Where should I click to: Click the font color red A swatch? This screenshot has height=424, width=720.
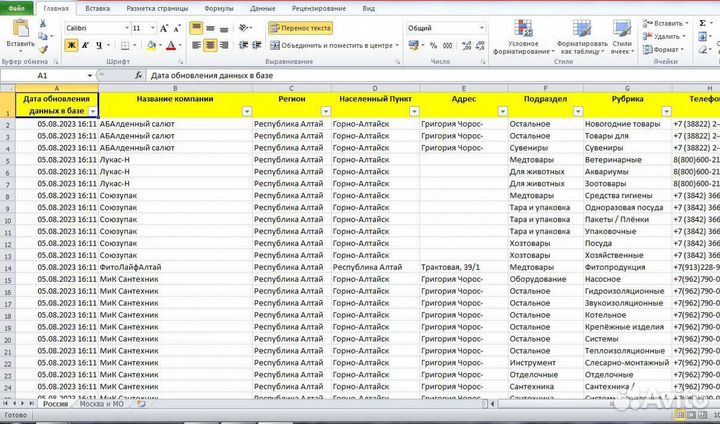point(171,46)
